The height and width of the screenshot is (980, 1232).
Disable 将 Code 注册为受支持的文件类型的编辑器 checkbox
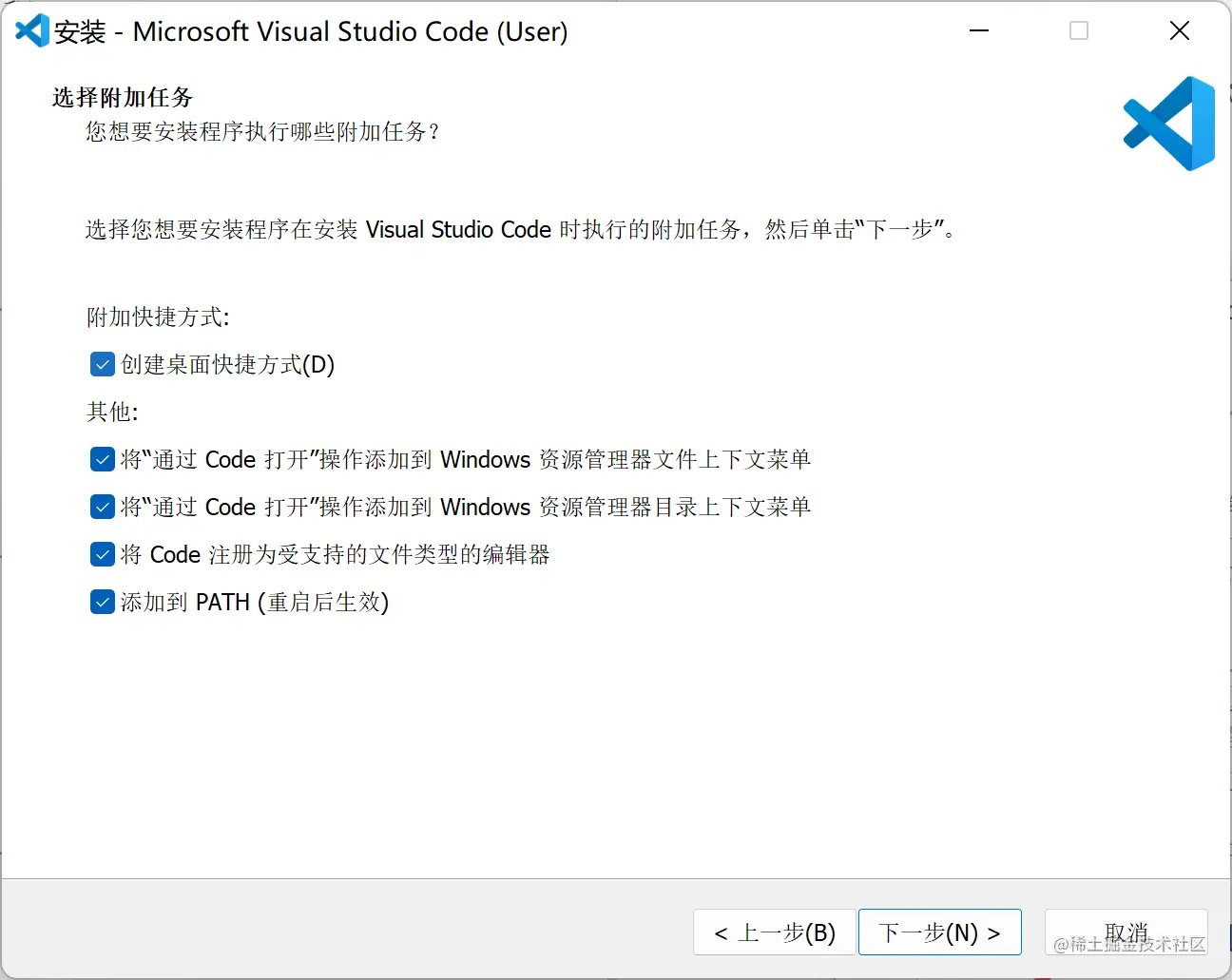(x=103, y=554)
